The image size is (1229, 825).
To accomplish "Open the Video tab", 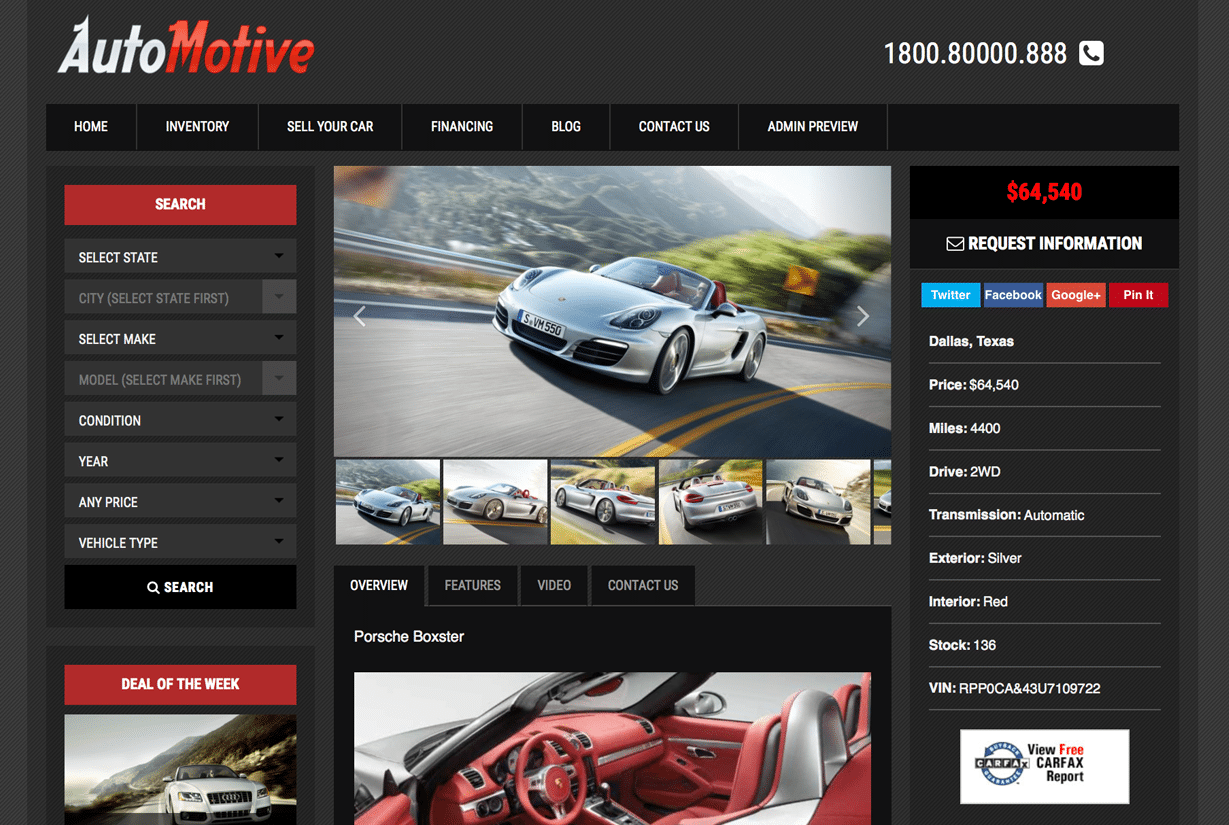I will point(554,586).
